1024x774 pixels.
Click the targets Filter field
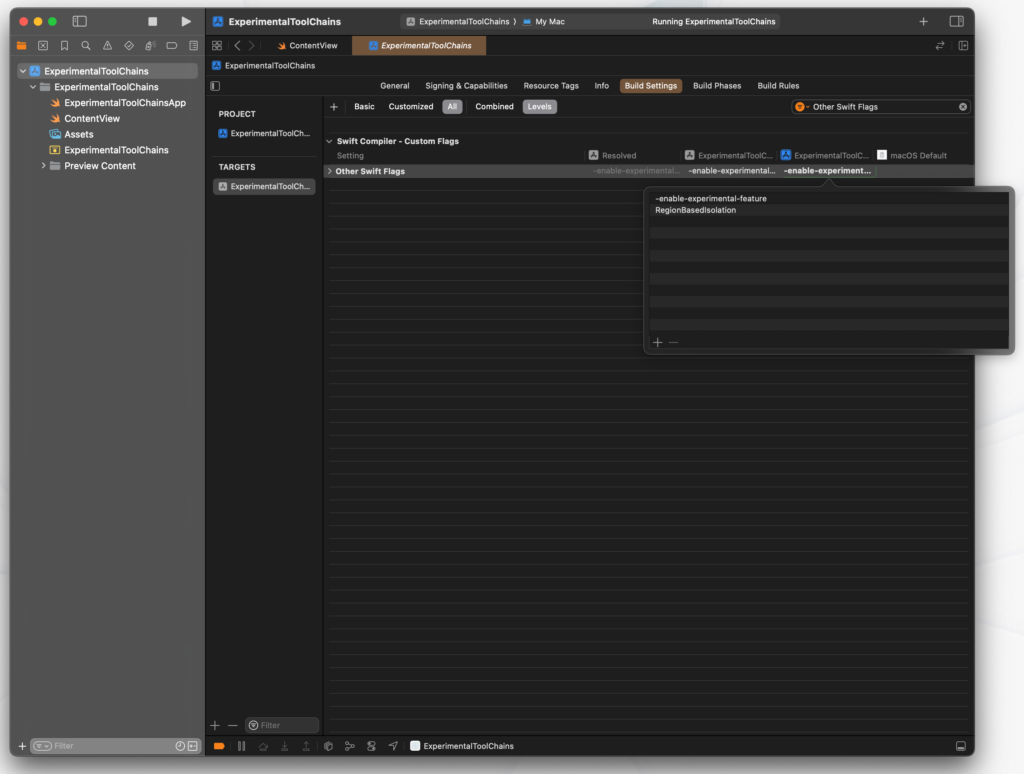click(x=282, y=725)
